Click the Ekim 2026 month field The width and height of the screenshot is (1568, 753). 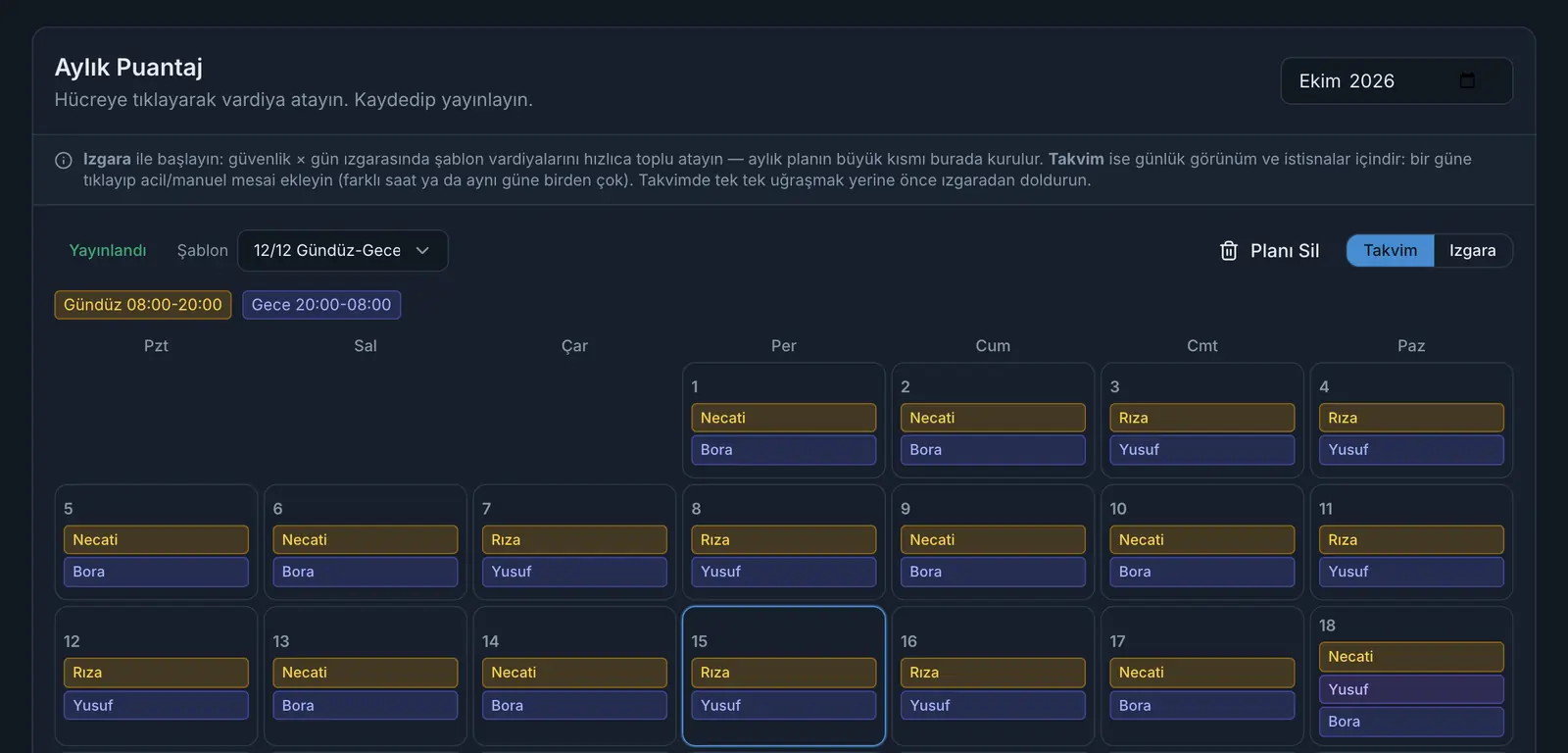(x=1396, y=80)
